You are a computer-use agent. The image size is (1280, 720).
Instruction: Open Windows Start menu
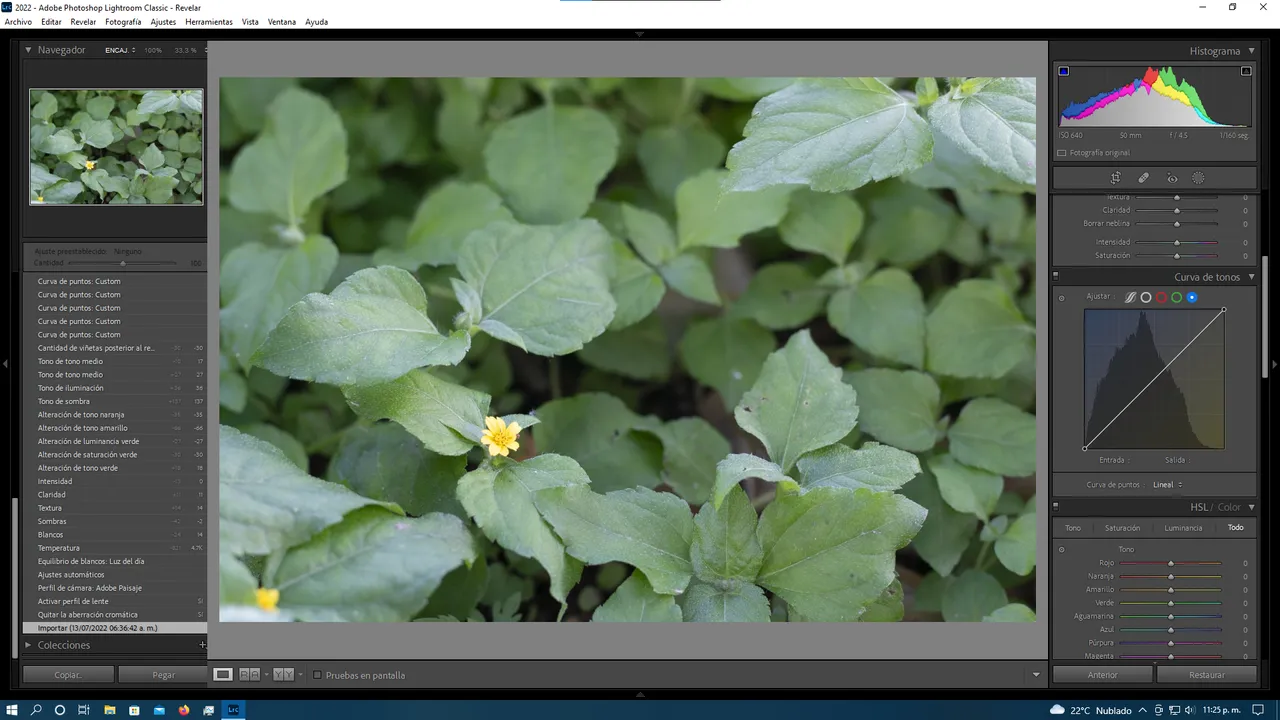click(12, 710)
